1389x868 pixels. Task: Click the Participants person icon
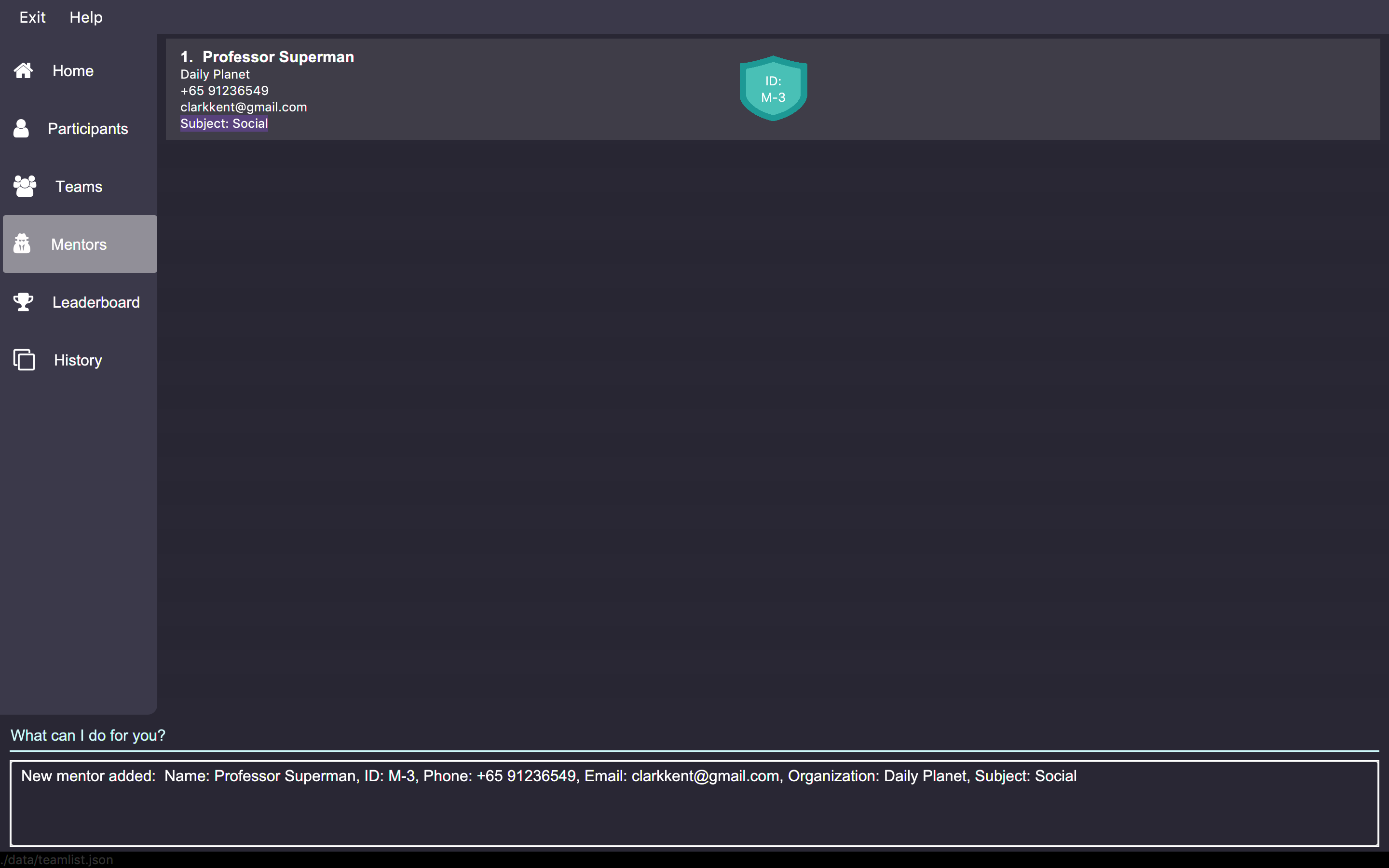(x=21, y=129)
